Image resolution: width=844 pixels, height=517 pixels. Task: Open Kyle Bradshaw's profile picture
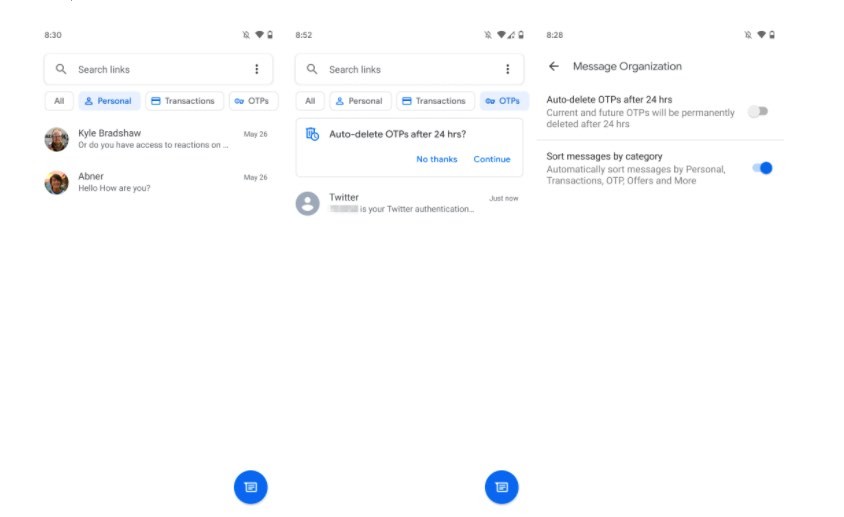tap(57, 139)
